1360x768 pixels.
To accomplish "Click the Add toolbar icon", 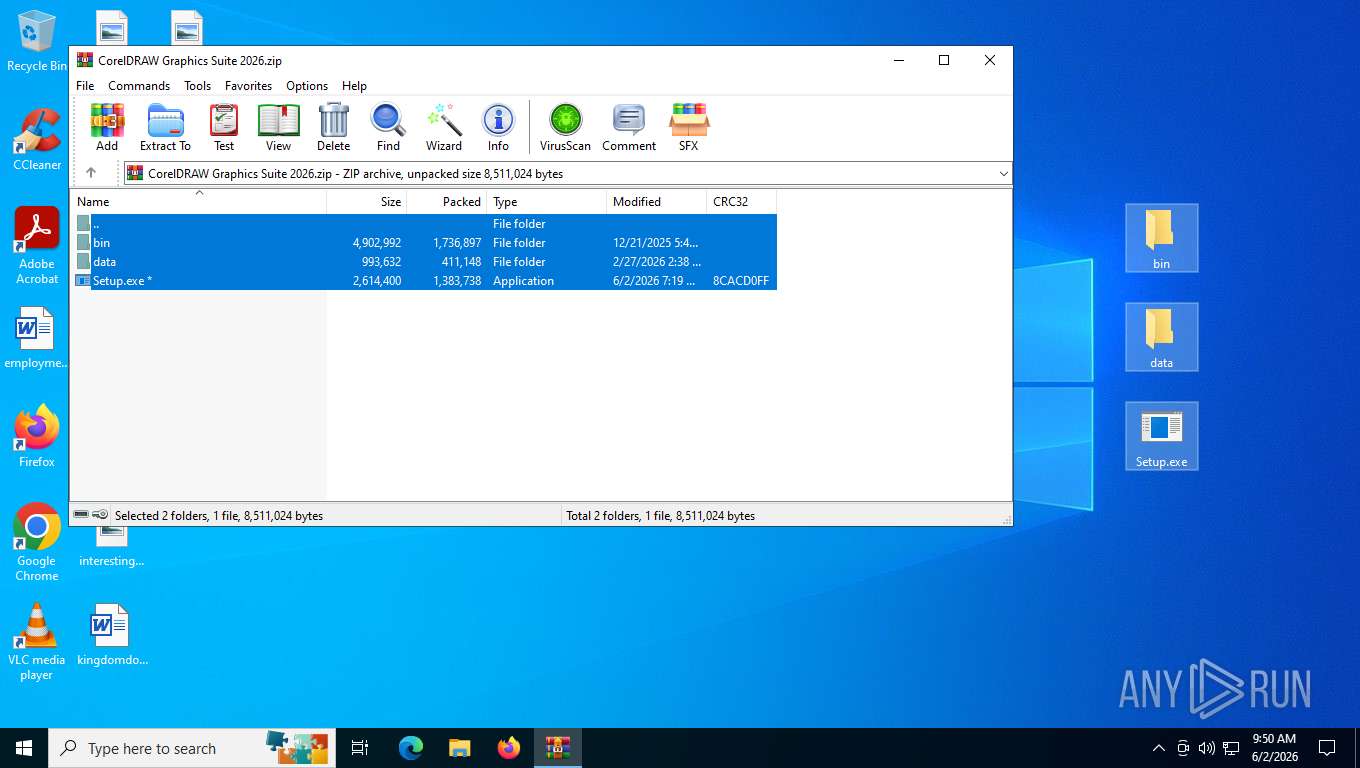I will point(107,127).
